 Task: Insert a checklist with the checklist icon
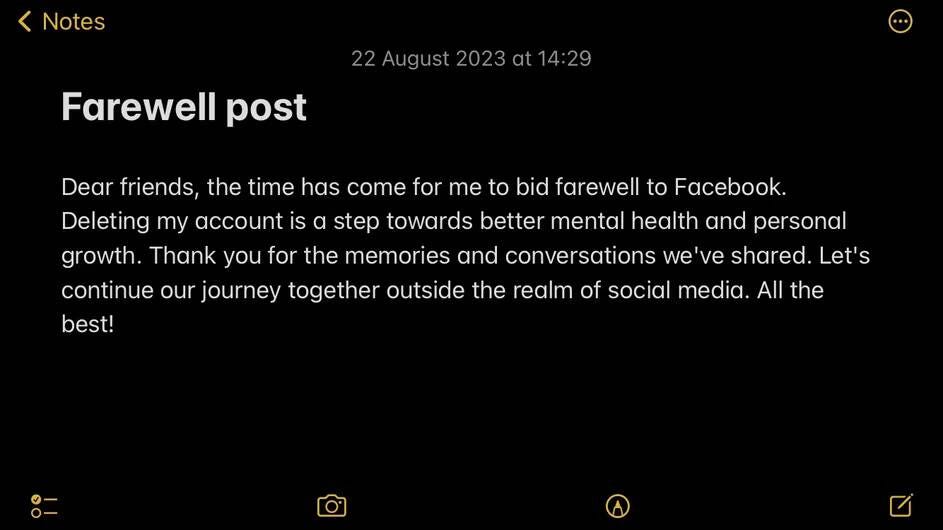(44, 506)
